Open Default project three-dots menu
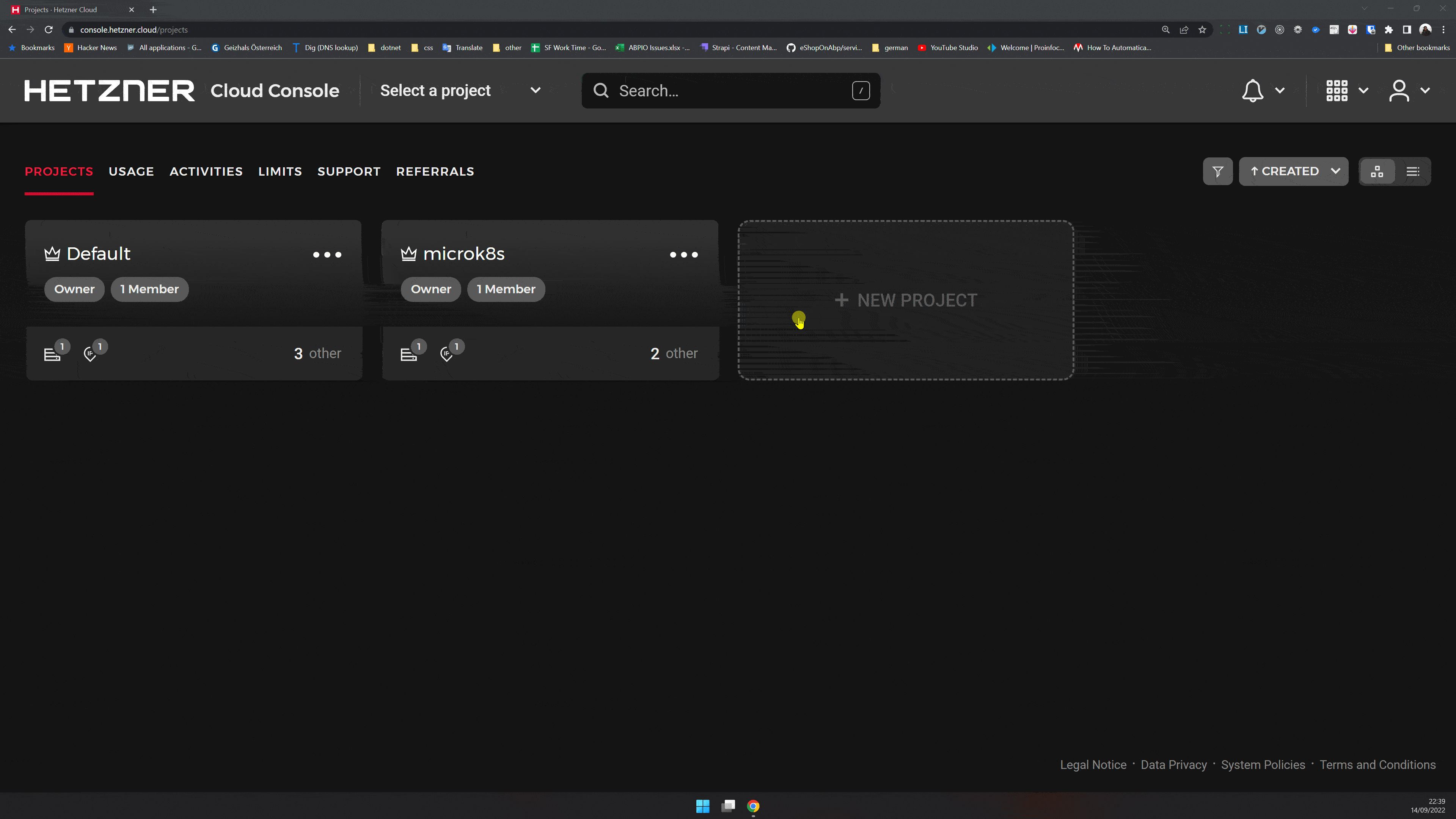 (x=327, y=254)
